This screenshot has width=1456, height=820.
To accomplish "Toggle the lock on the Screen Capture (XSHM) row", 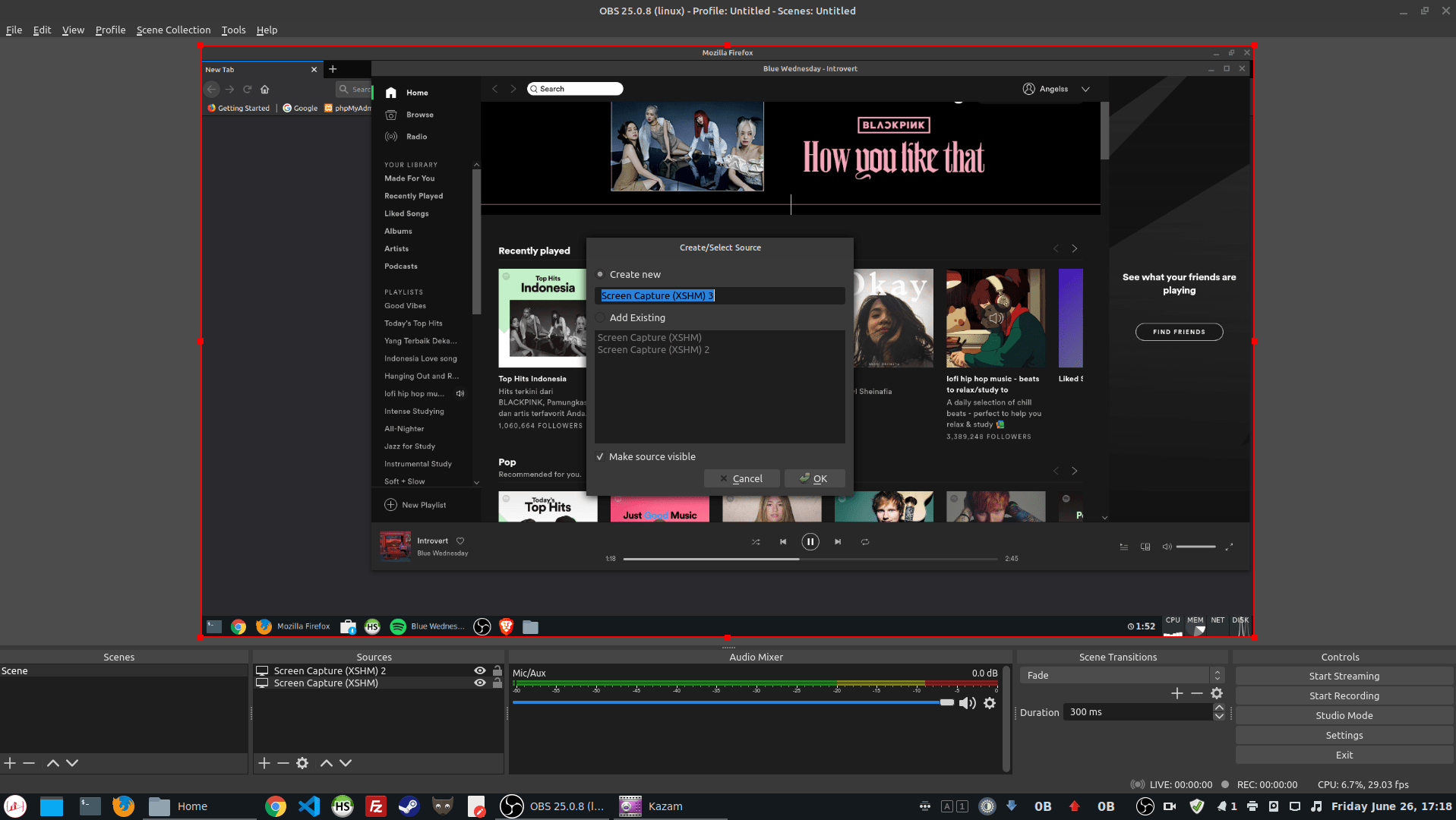I will (x=497, y=683).
